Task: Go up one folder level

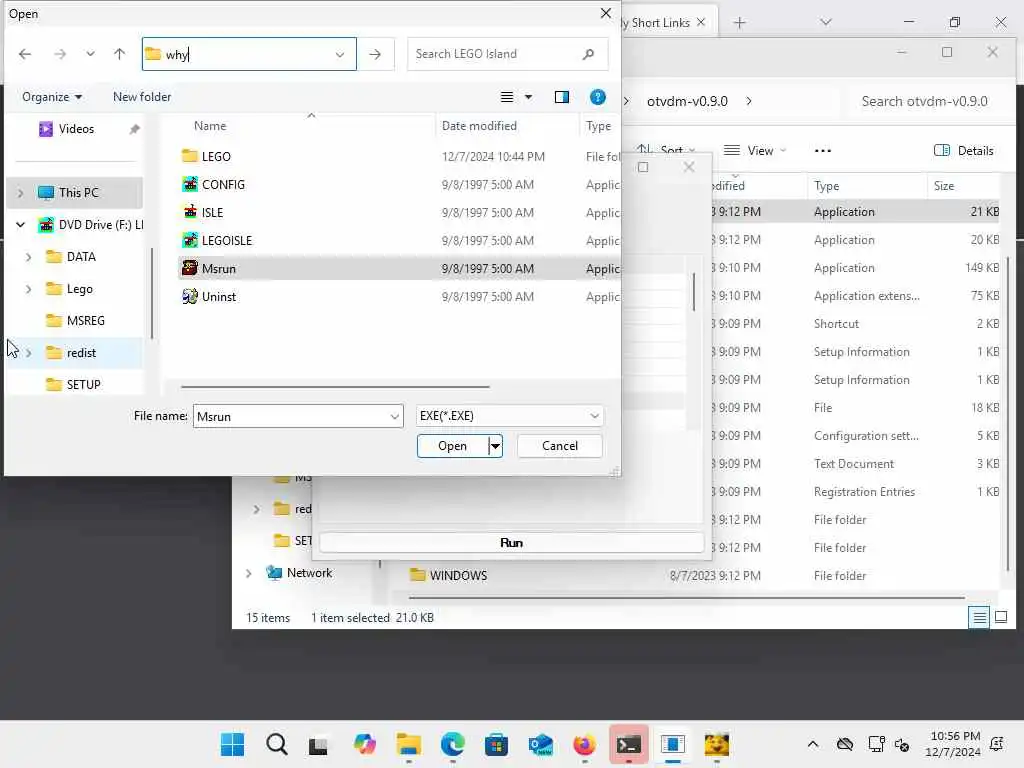Action: tap(120, 54)
